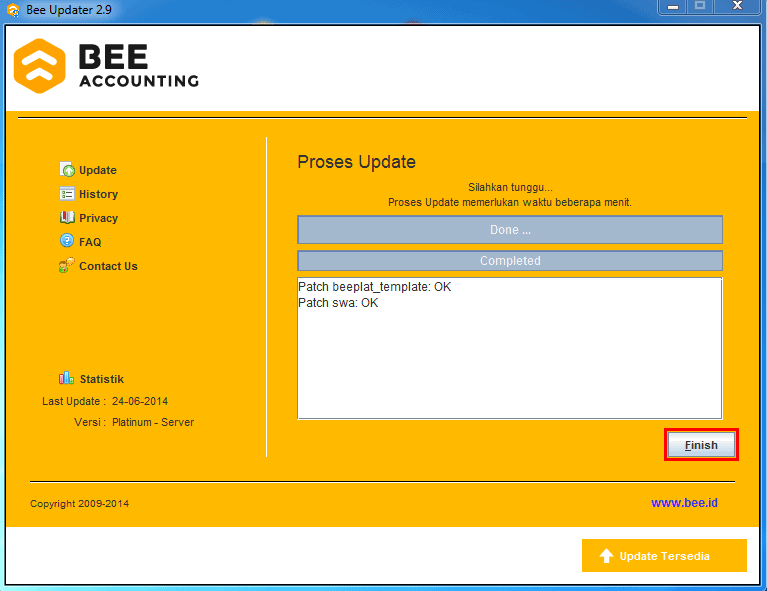Image resolution: width=767 pixels, height=591 pixels.
Task: Select the Statistik label
Action: tap(102, 379)
